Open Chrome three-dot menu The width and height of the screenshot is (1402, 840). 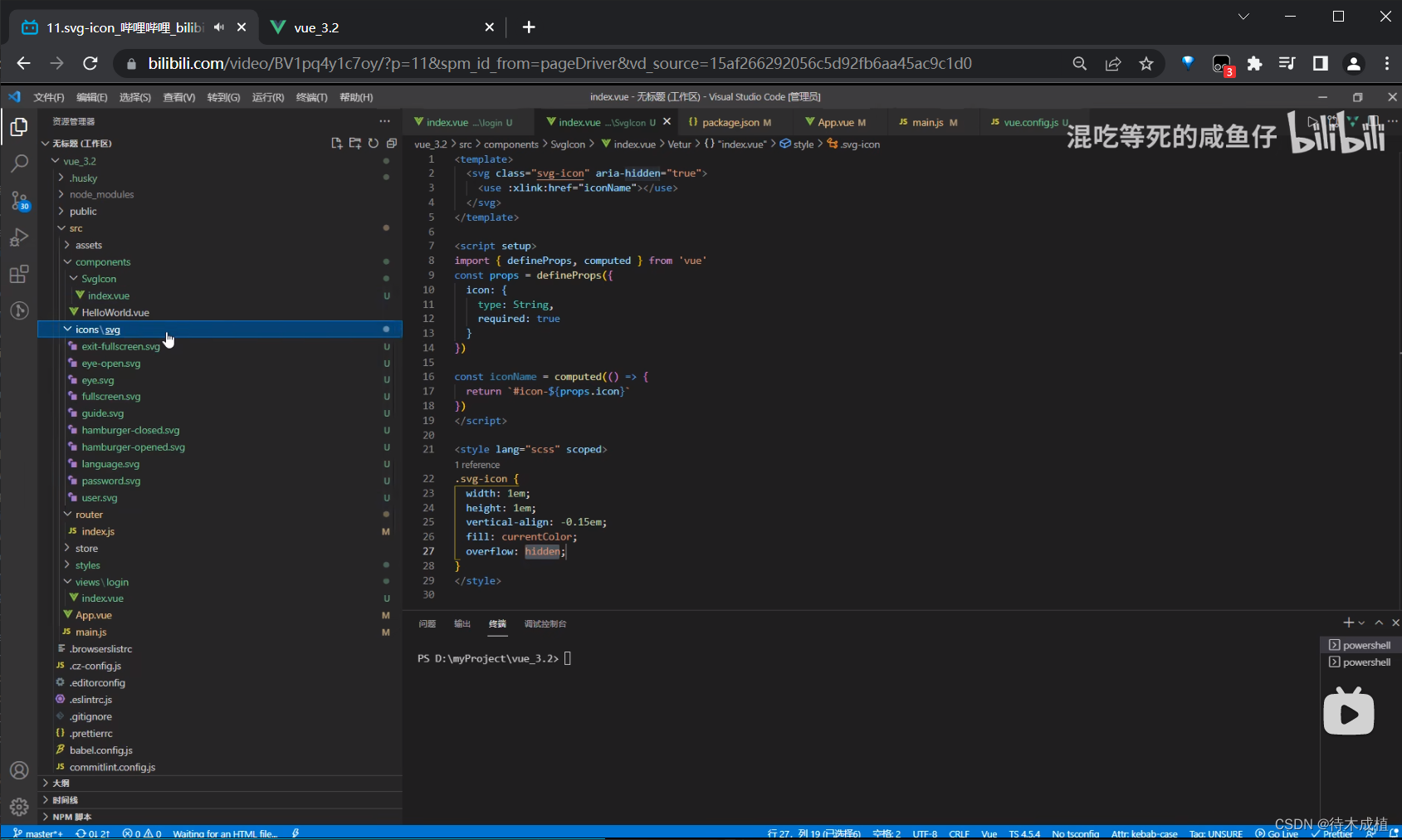click(x=1387, y=63)
